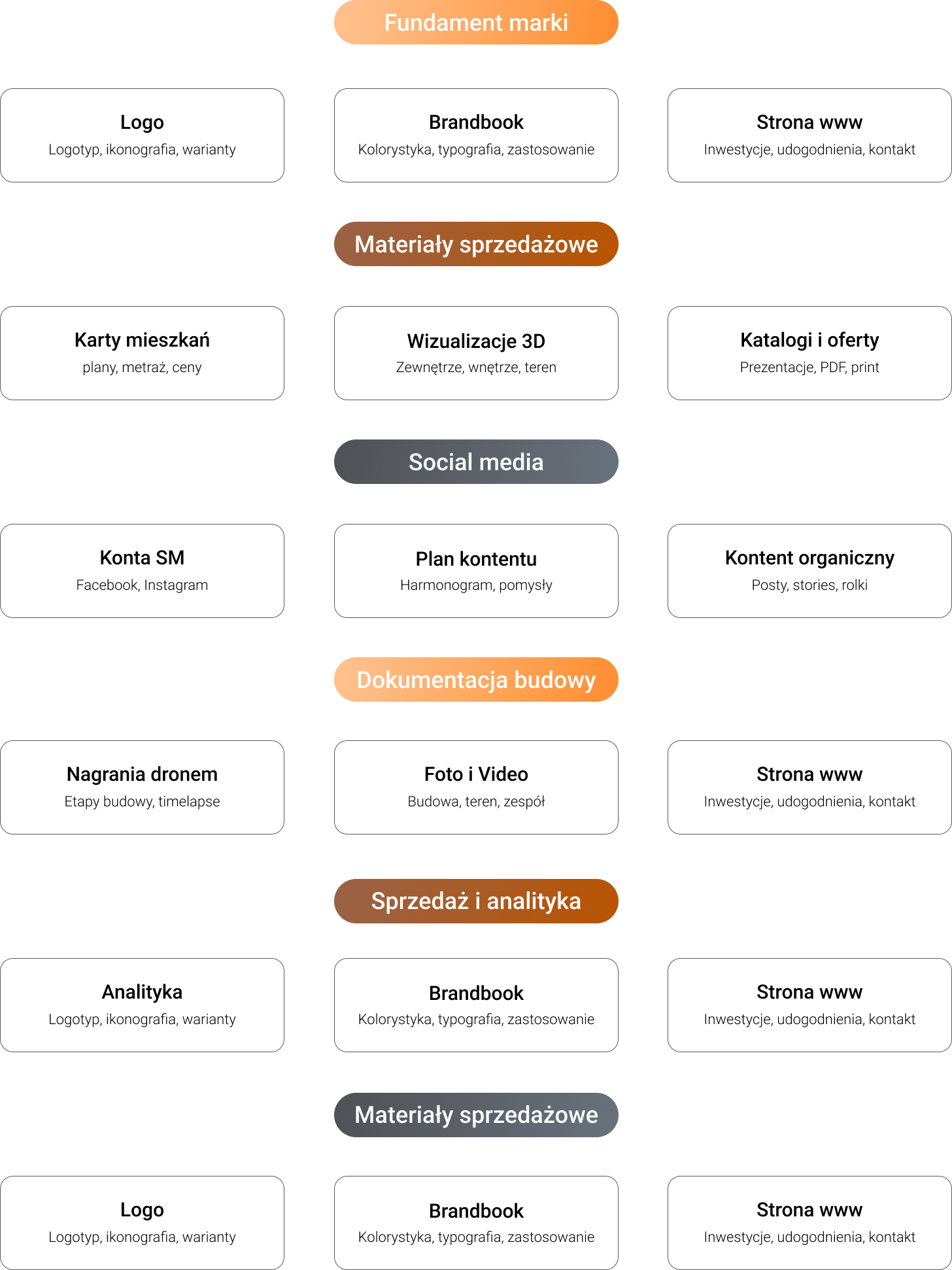Click the brown Materiały sprzedażowe header
This screenshot has width=952, height=1270.
coord(476,244)
